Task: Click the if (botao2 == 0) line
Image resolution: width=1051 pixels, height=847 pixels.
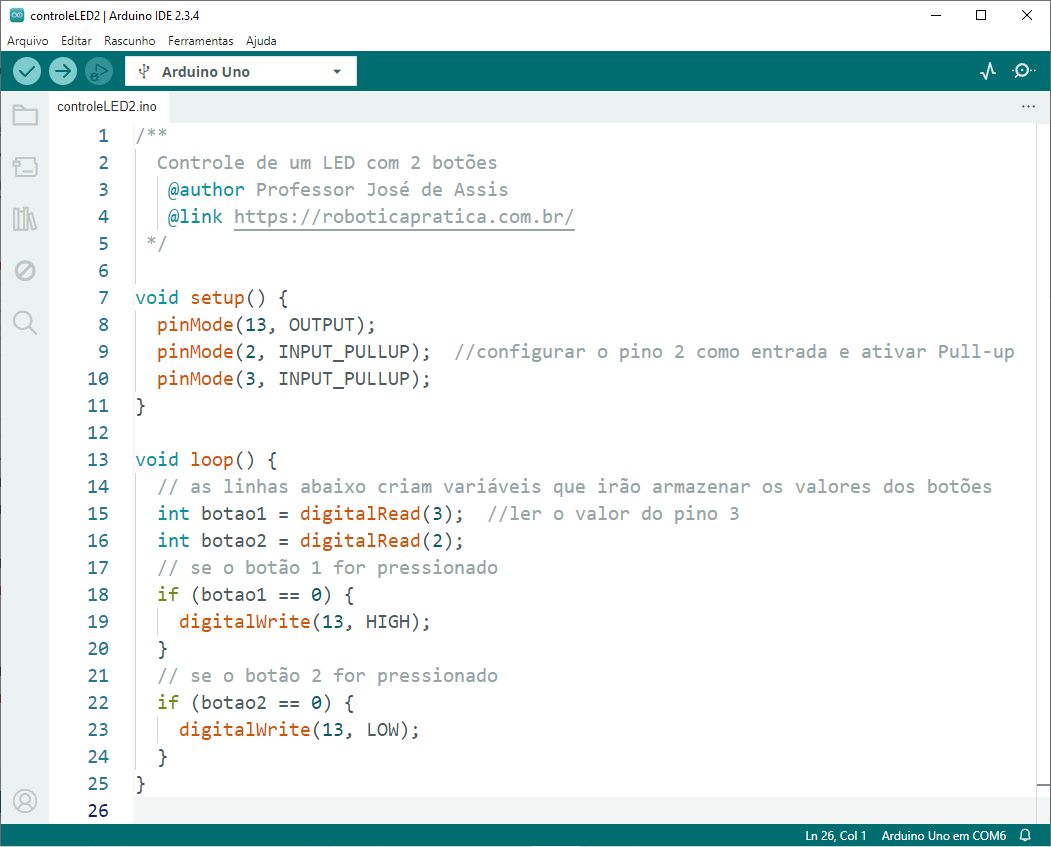Action: click(255, 703)
